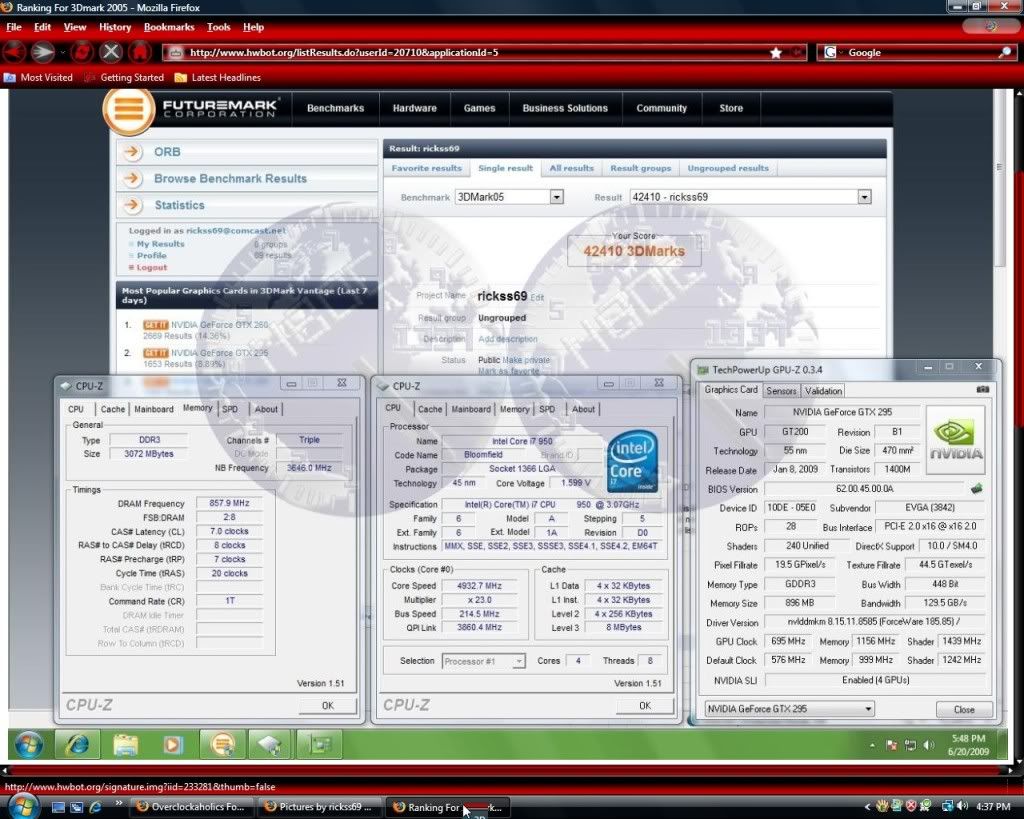The image size is (1024, 819).
Task: Open the Pictures by rickss69 taskbar window
Action: [319, 807]
